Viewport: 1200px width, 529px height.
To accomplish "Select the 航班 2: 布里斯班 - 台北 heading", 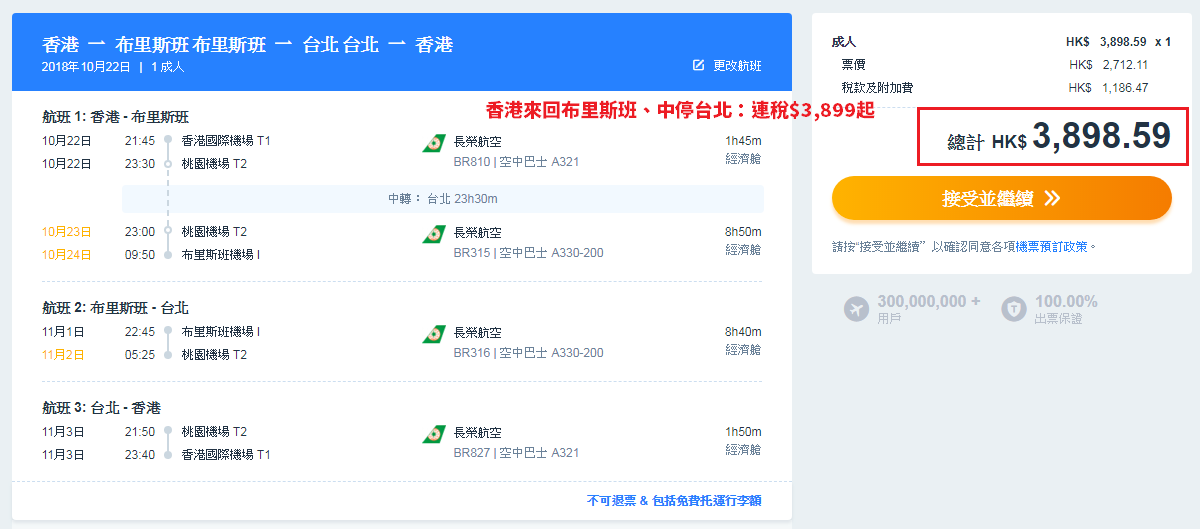I will tap(115, 308).
